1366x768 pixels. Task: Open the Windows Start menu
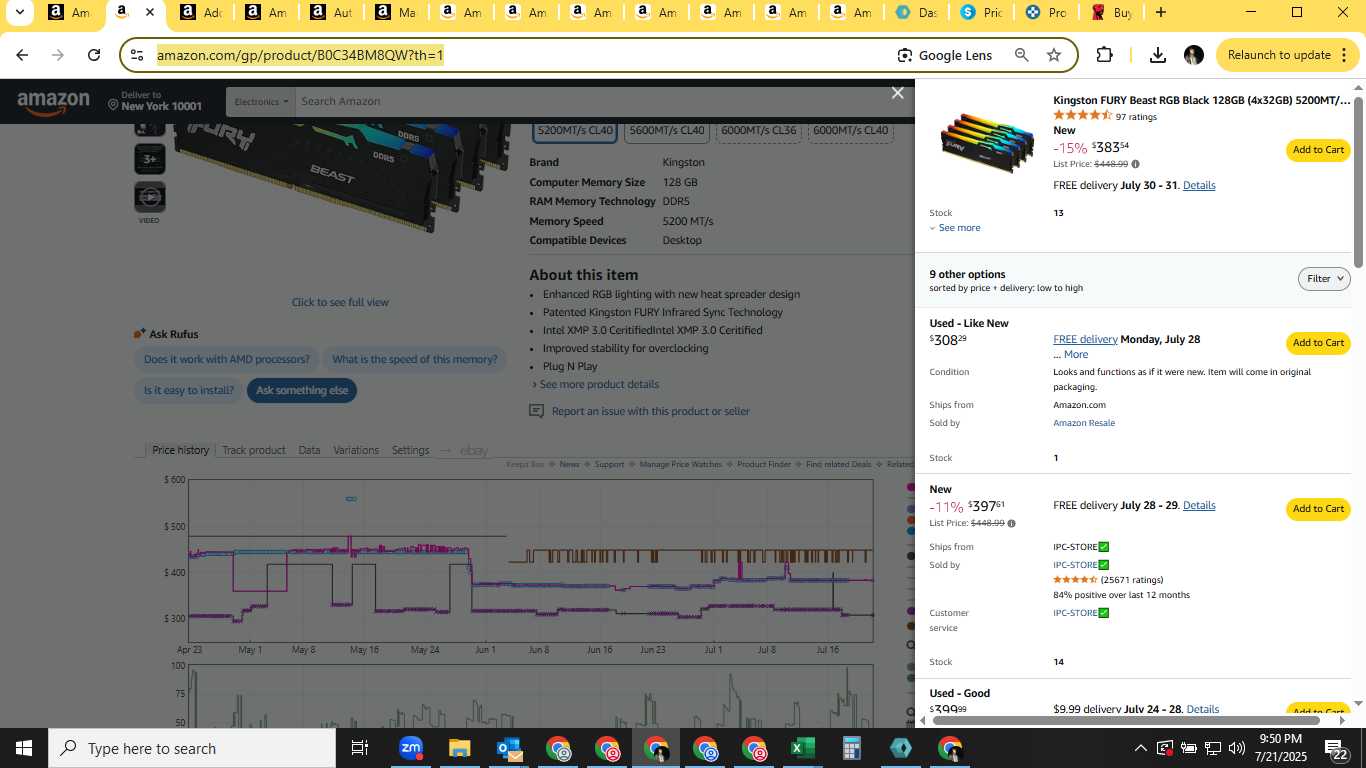click(23, 748)
